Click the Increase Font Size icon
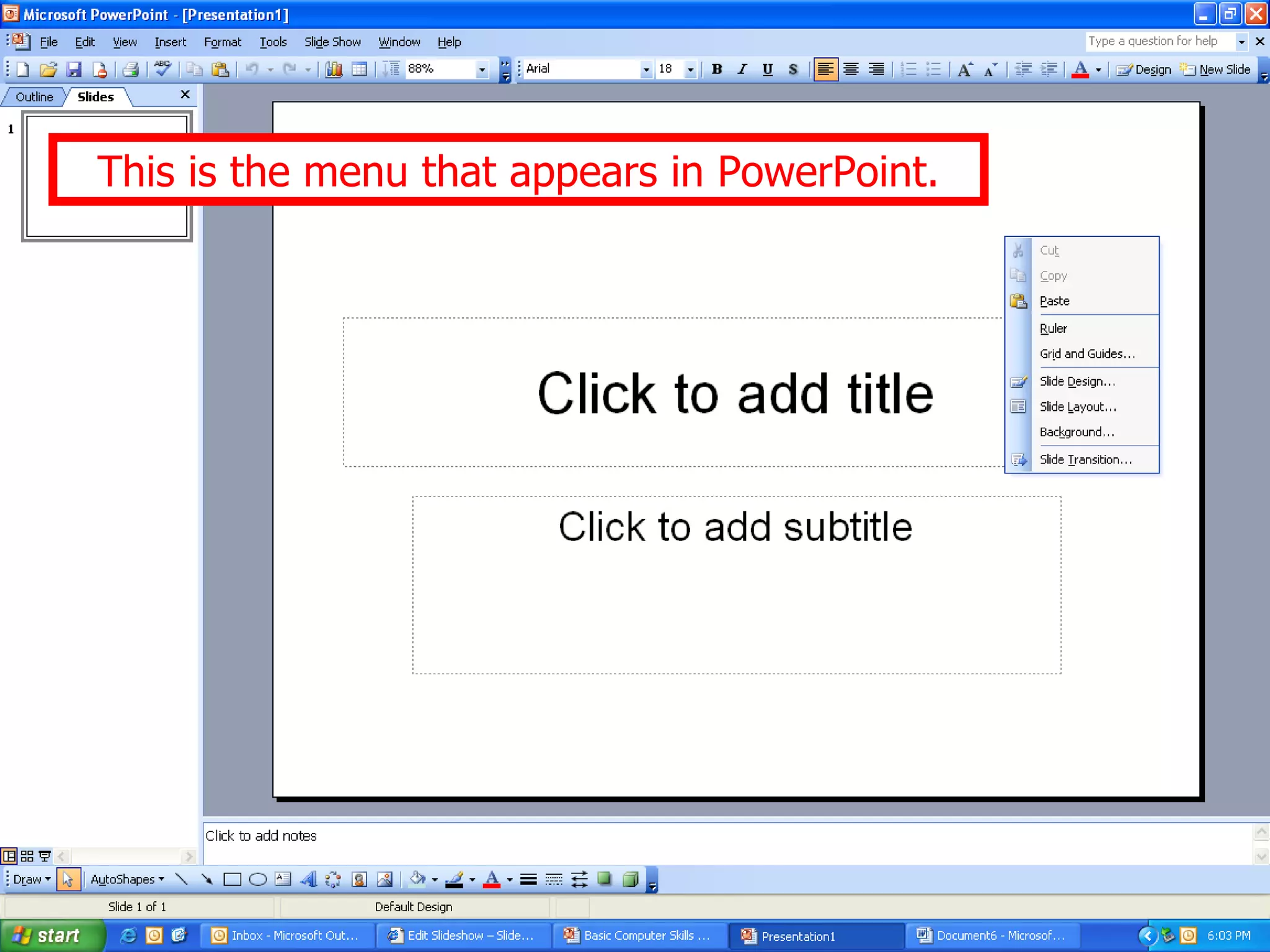The image size is (1270, 952). pos(965,69)
